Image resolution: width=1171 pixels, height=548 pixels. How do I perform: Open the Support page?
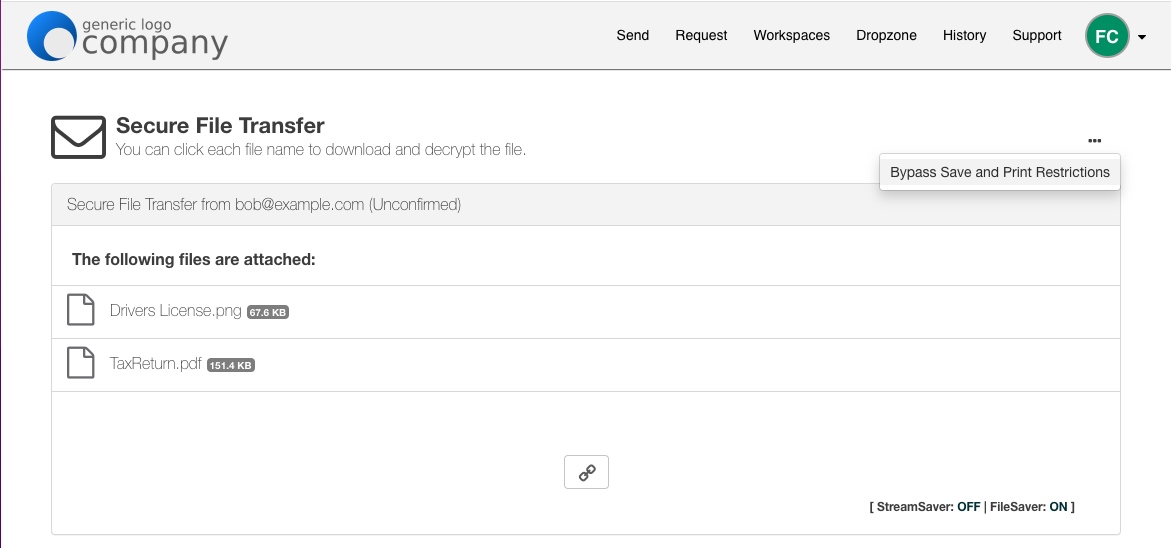tap(1037, 35)
